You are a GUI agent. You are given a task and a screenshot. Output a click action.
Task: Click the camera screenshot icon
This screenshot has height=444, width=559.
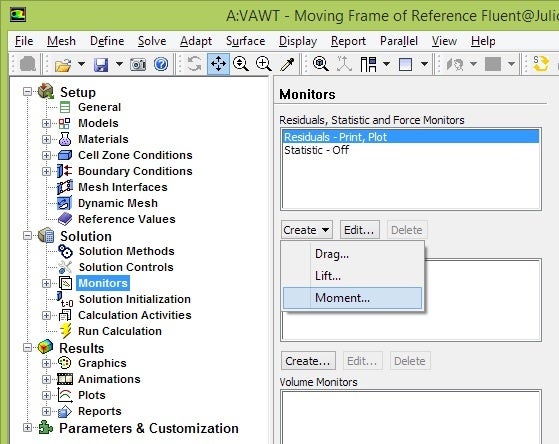point(138,65)
